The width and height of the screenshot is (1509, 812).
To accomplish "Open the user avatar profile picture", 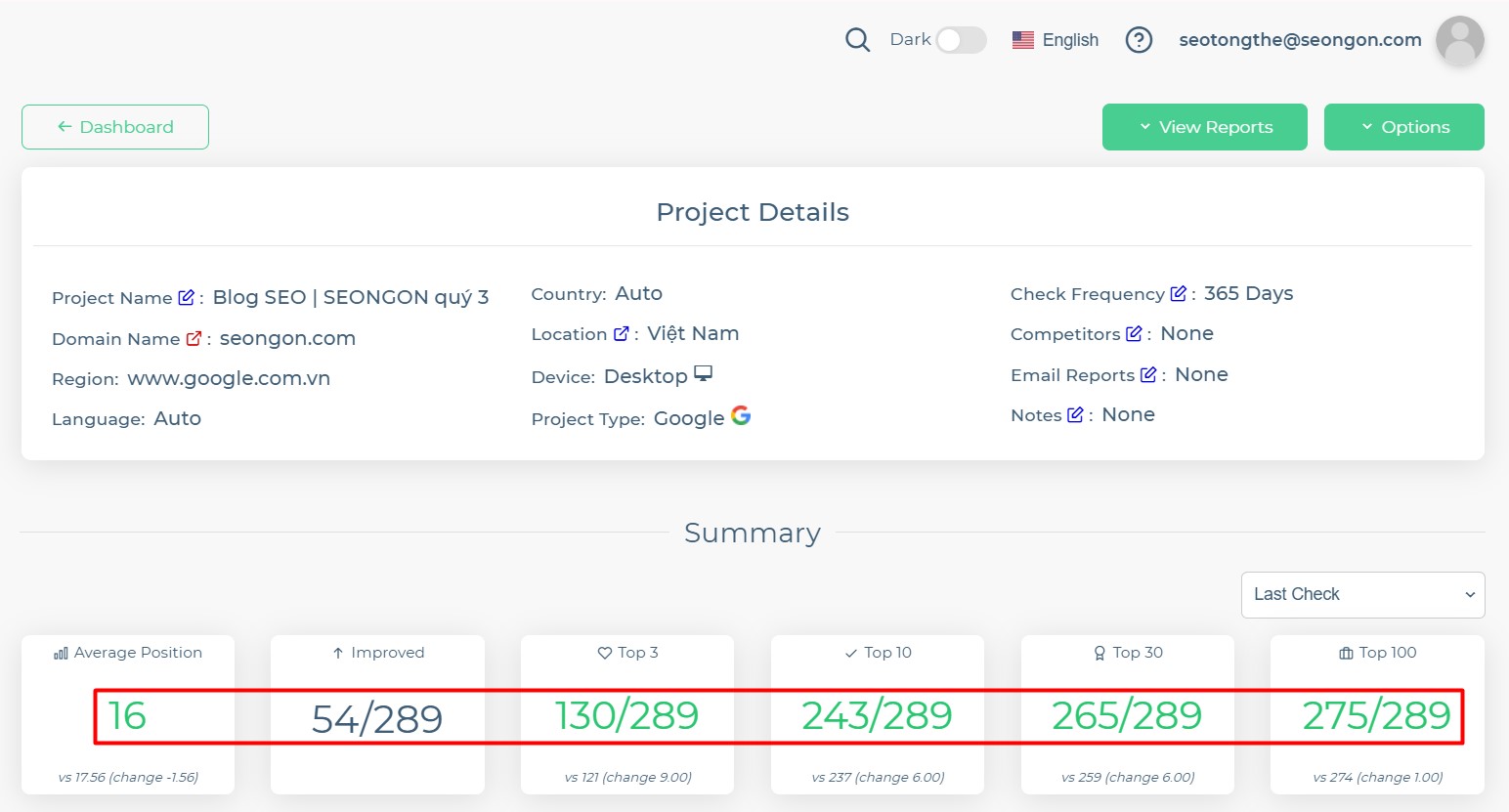I will click(1460, 40).
